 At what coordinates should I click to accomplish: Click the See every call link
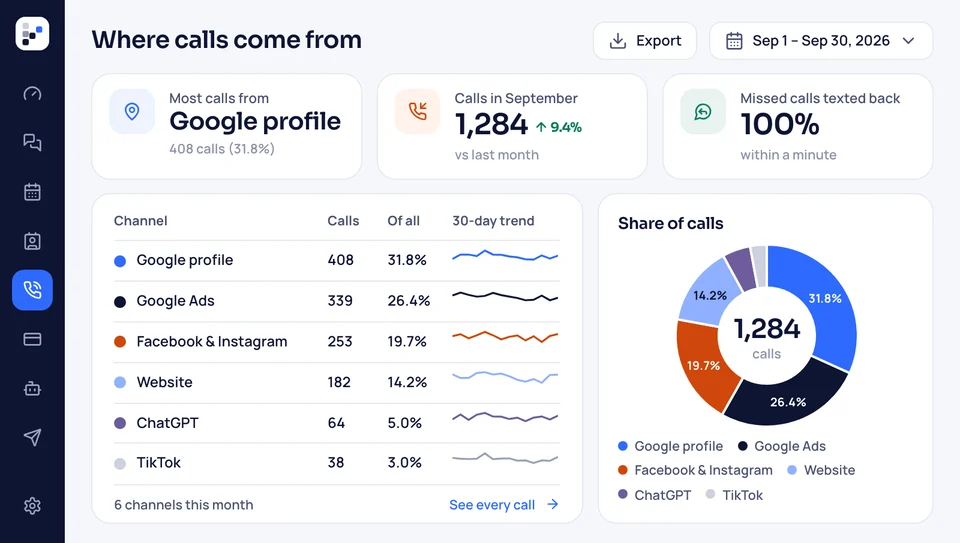[504, 505]
